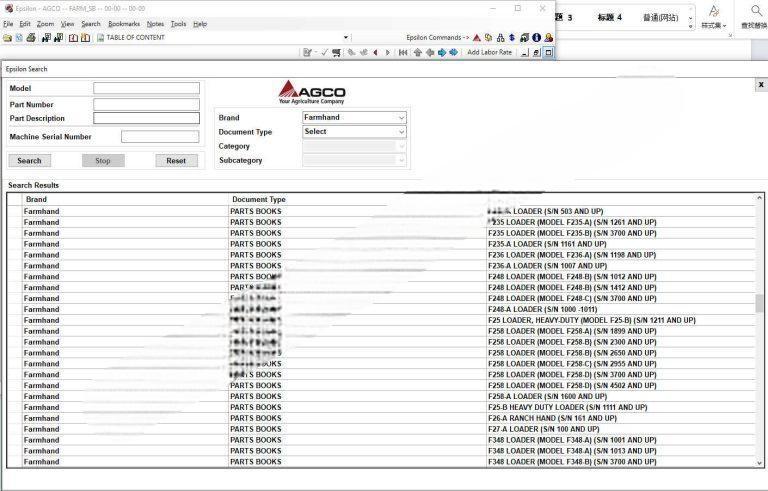Screen dimensions: 768x491
Task: Click the red book bookmark icon
Action: (73, 38)
